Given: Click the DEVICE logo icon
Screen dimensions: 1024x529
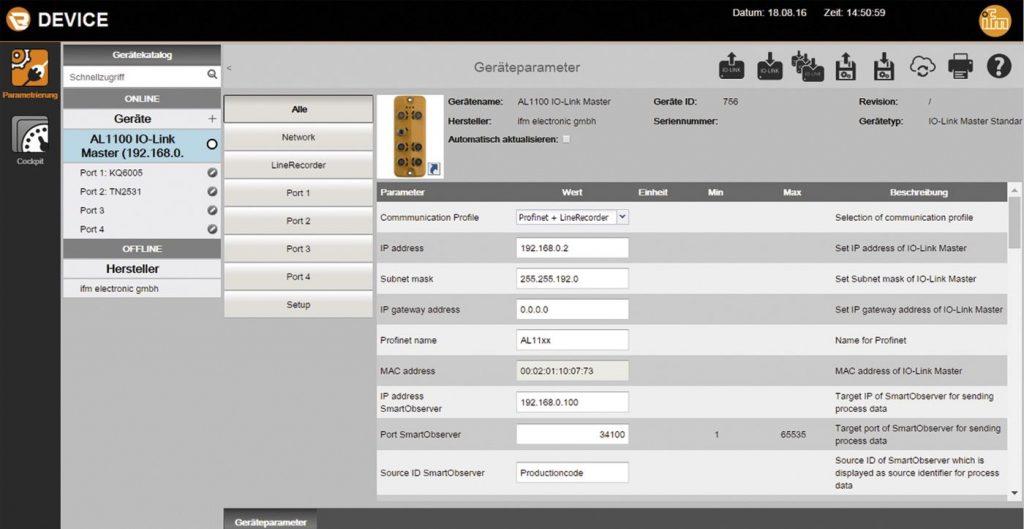Looking at the screenshot, I should [18, 19].
